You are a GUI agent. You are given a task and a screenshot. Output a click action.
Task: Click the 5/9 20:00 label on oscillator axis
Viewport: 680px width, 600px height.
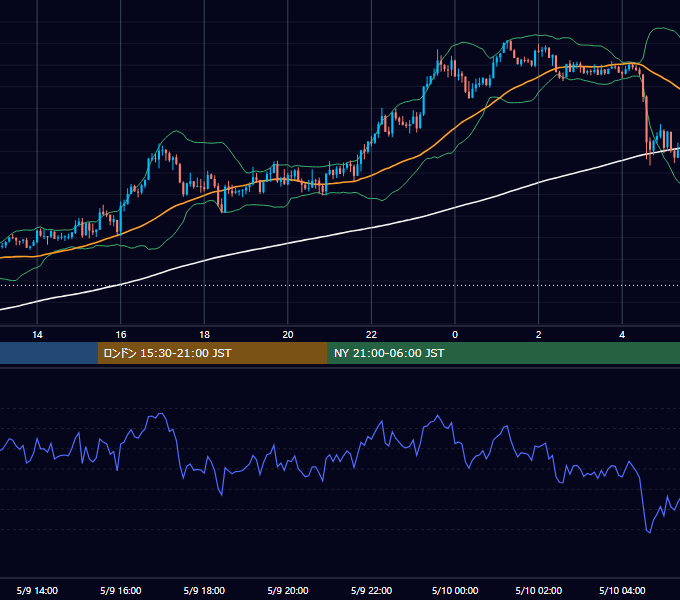coord(288,590)
